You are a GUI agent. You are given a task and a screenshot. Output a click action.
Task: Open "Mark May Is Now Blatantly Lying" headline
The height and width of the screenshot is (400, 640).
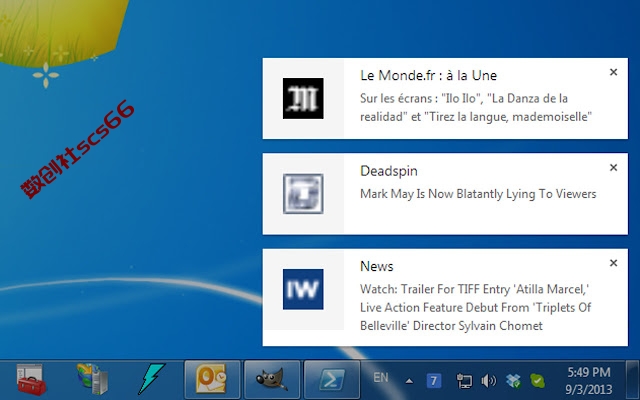(x=478, y=194)
